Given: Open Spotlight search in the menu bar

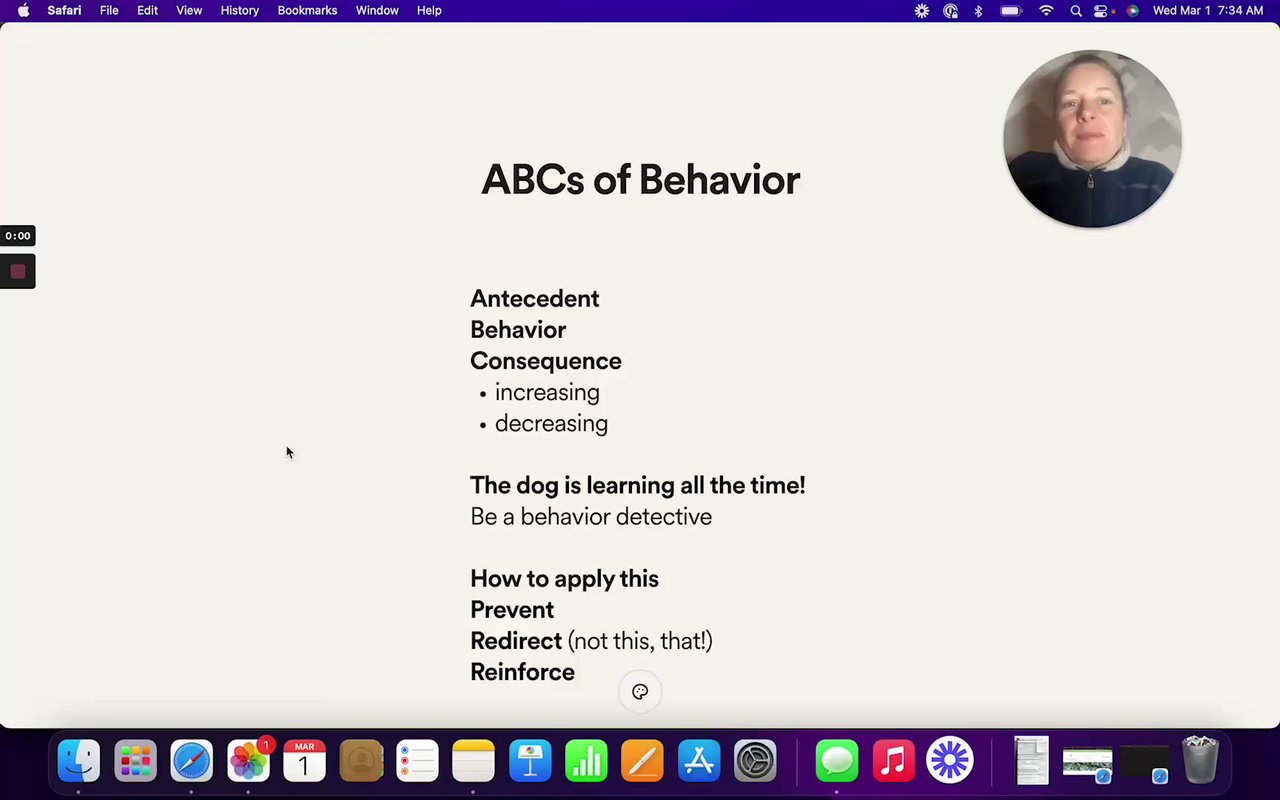Looking at the screenshot, I should [x=1075, y=10].
